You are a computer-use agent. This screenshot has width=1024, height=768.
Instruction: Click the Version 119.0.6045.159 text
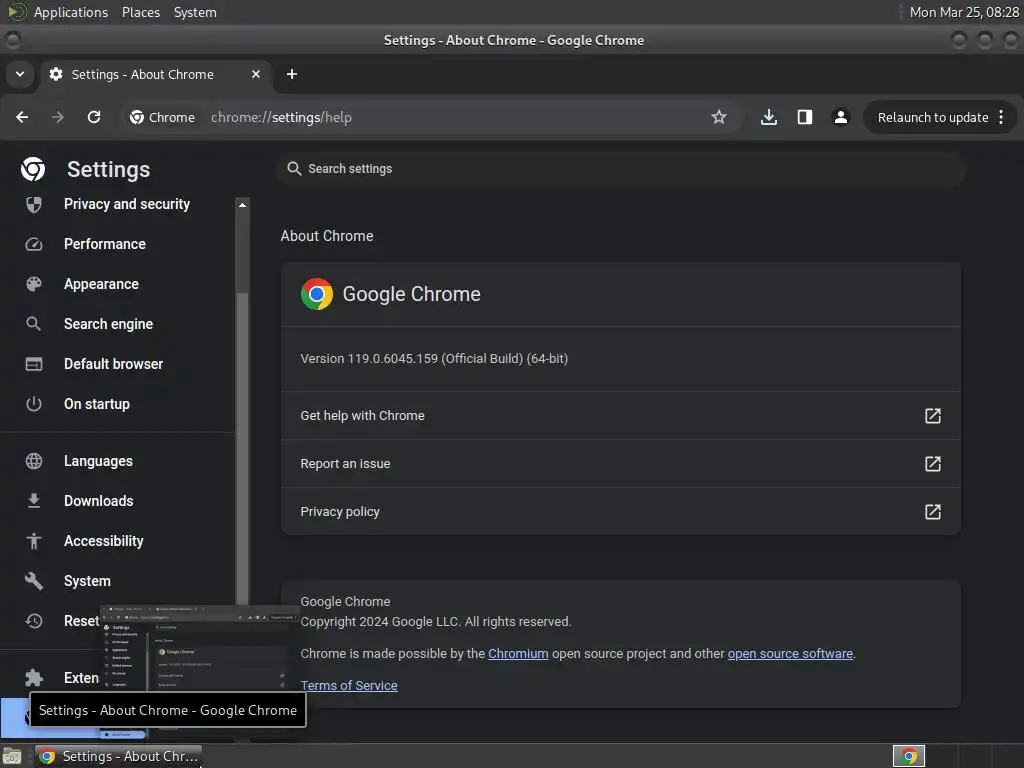pyautogui.click(x=434, y=359)
